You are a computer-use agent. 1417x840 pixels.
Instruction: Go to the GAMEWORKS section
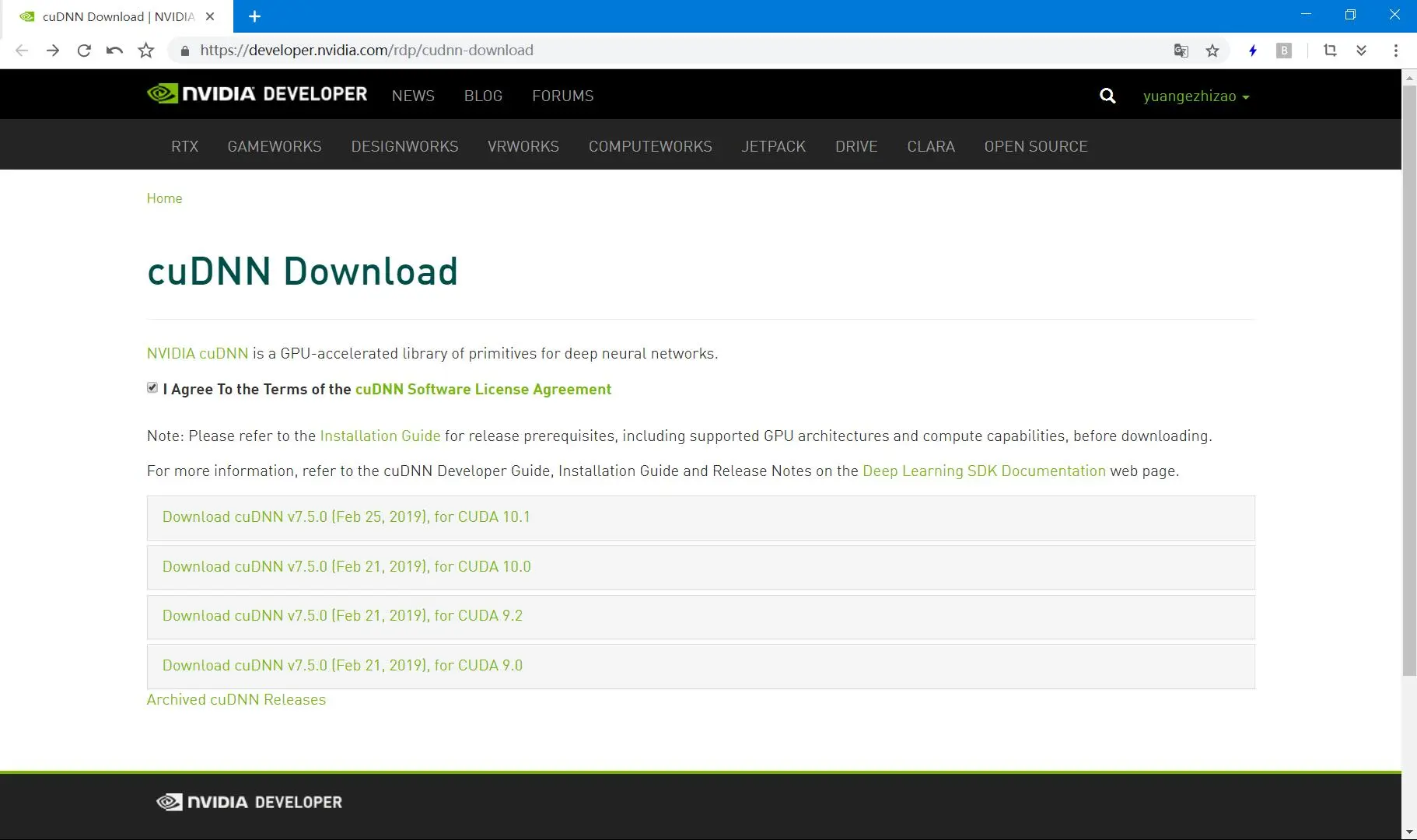point(275,146)
